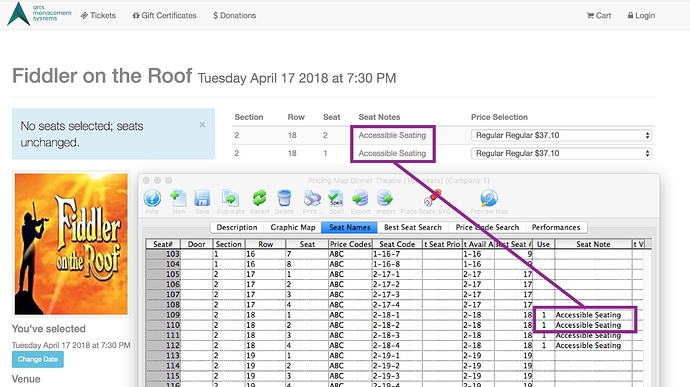Select seat row number 105
This screenshot has height=387, width=690.
(x=163, y=274)
